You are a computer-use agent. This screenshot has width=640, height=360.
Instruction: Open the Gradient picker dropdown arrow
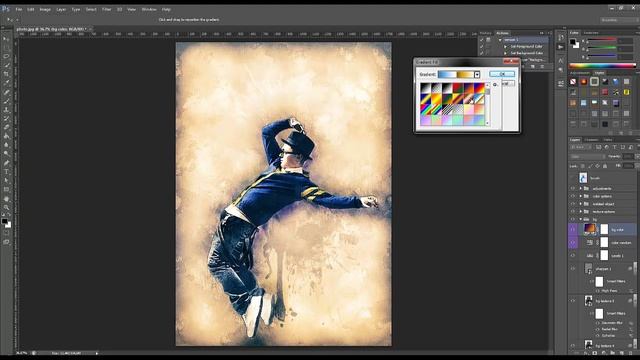[476, 74]
